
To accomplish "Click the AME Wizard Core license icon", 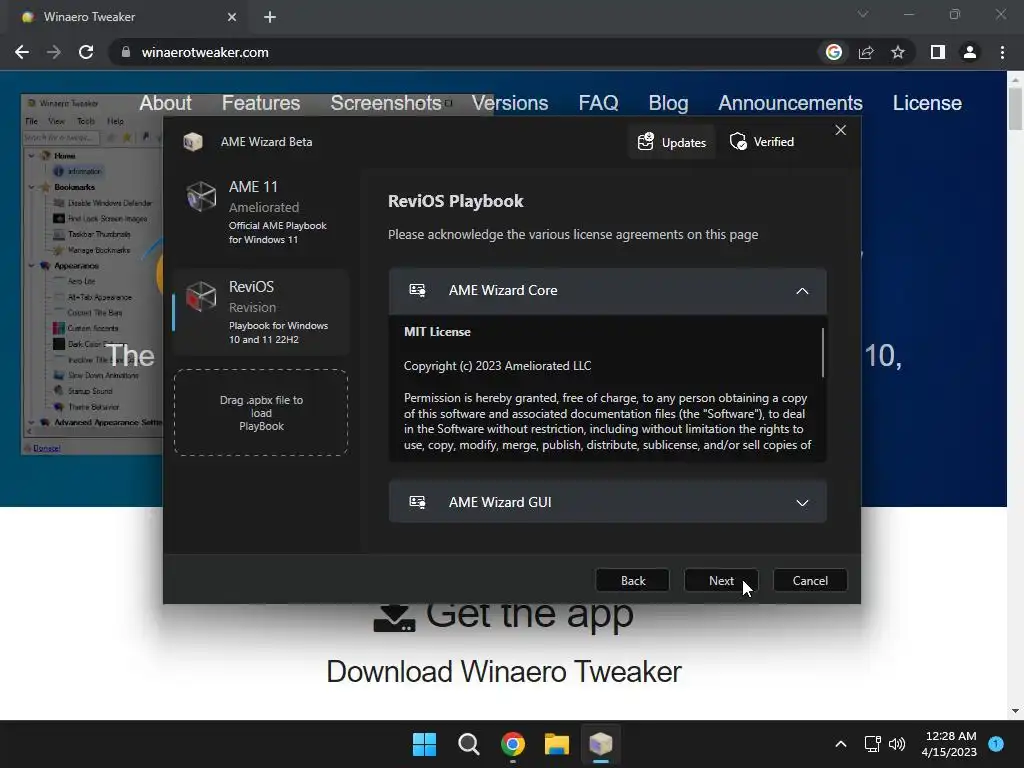I will click(x=417, y=290).
